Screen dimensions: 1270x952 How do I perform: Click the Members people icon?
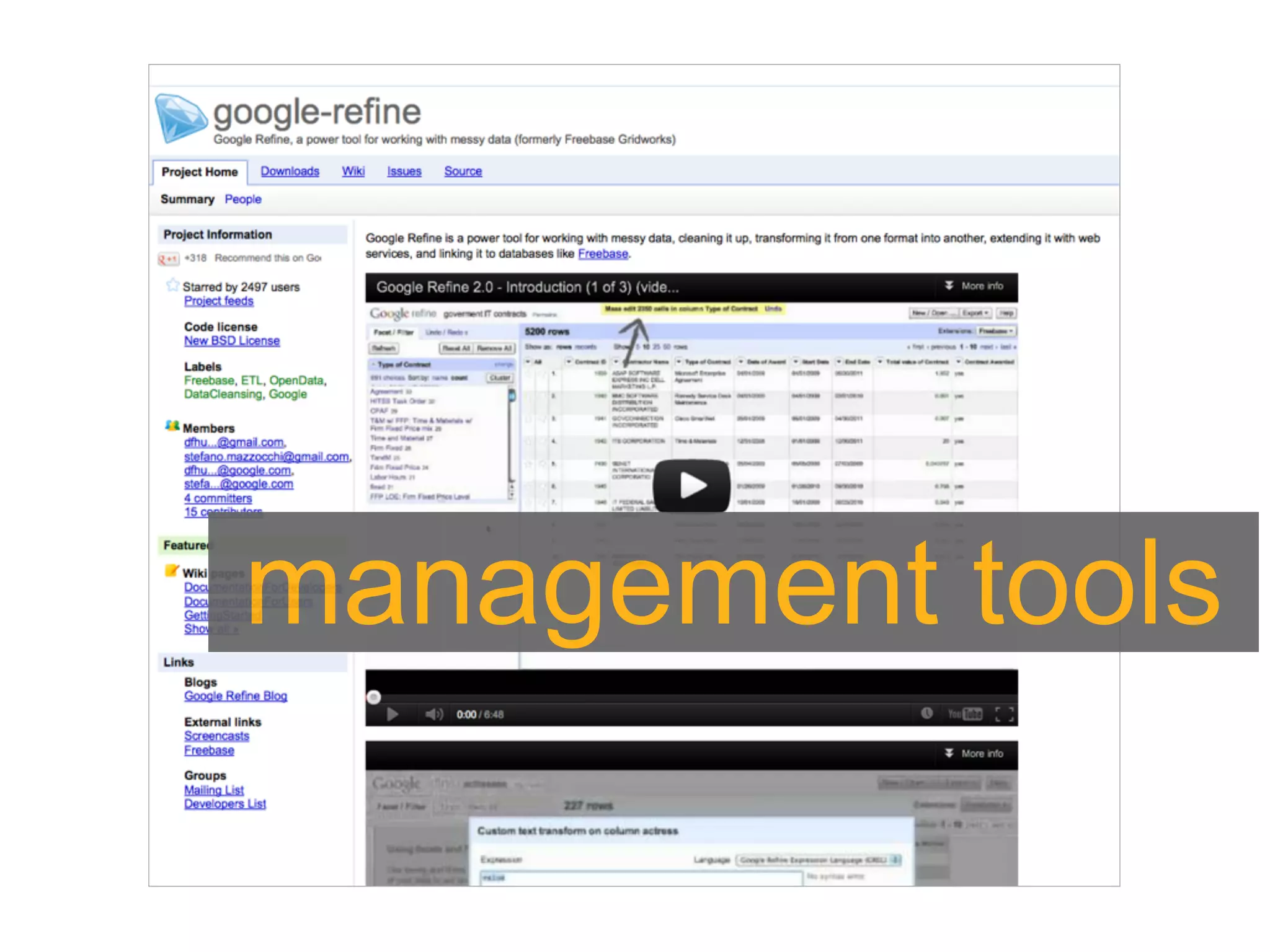(x=172, y=426)
